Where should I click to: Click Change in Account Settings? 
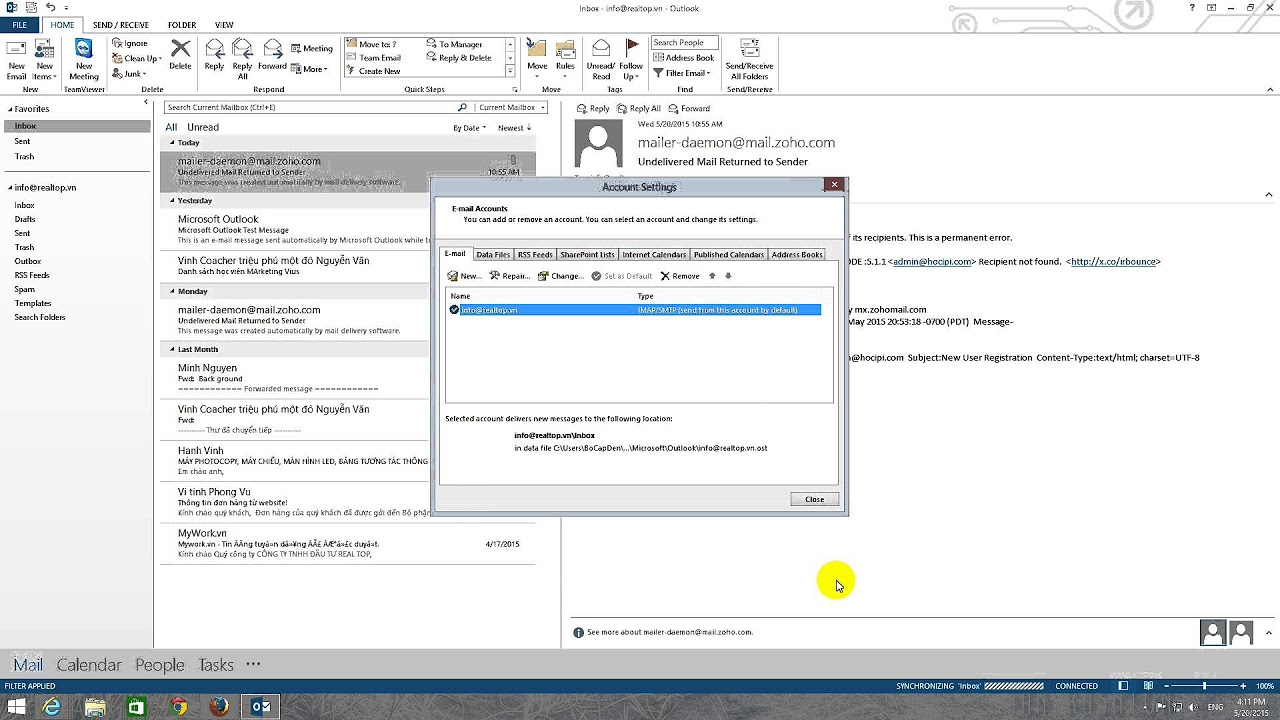(x=561, y=276)
